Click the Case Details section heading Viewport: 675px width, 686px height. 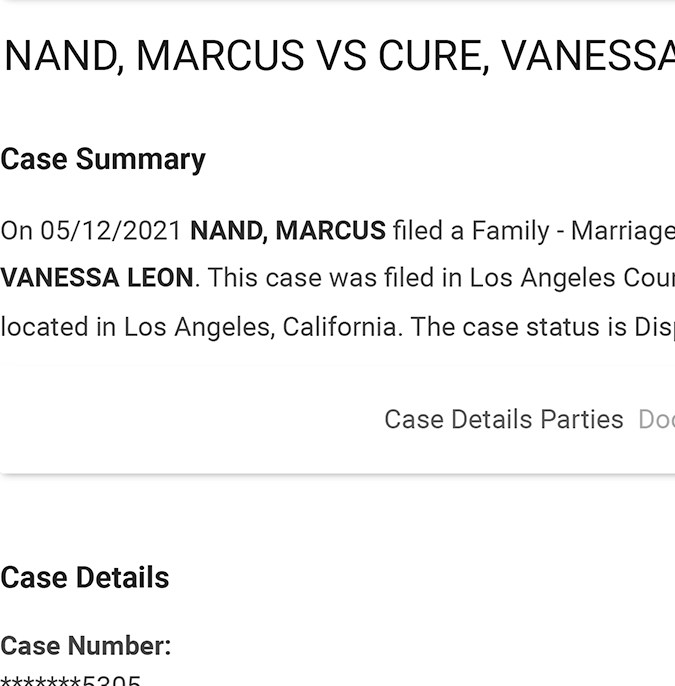click(x=85, y=577)
